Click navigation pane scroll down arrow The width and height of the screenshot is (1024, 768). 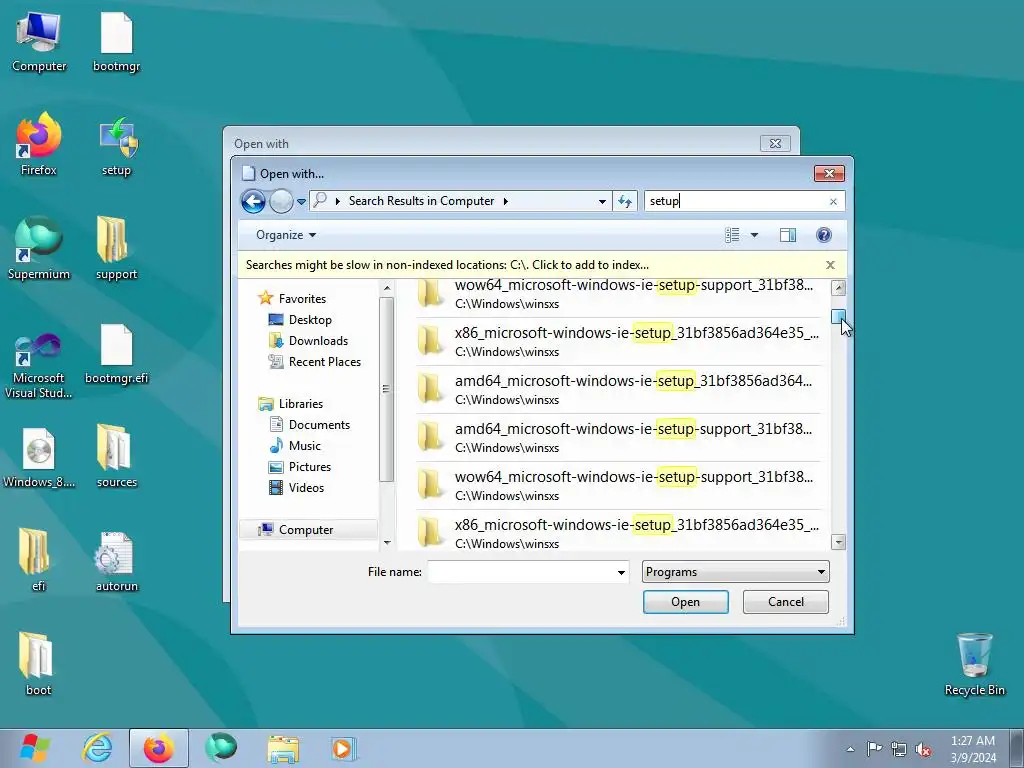pyautogui.click(x=387, y=543)
